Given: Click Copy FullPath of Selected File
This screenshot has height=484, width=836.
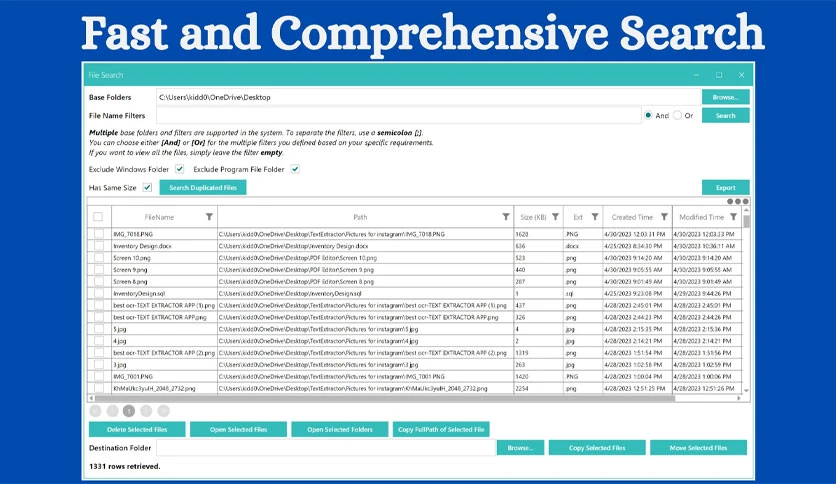Looking at the screenshot, I should click(441, 430).
